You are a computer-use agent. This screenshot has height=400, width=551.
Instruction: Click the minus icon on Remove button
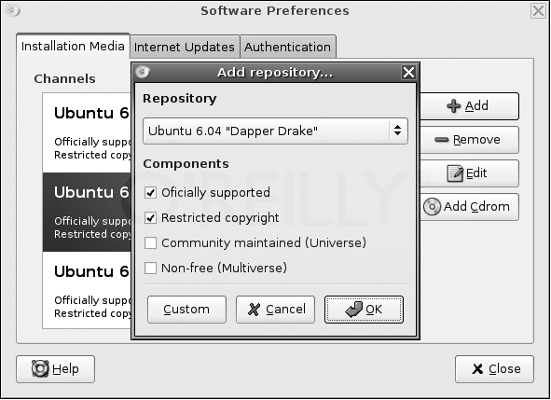(x=441, y=140)
